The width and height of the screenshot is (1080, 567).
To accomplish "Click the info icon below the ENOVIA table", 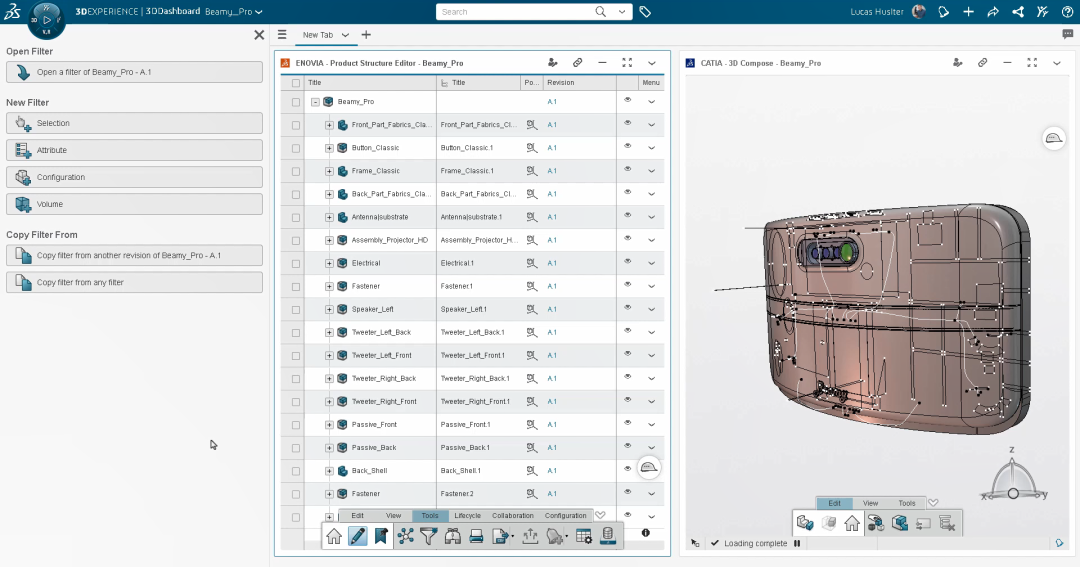I will (x=645, y=533).
